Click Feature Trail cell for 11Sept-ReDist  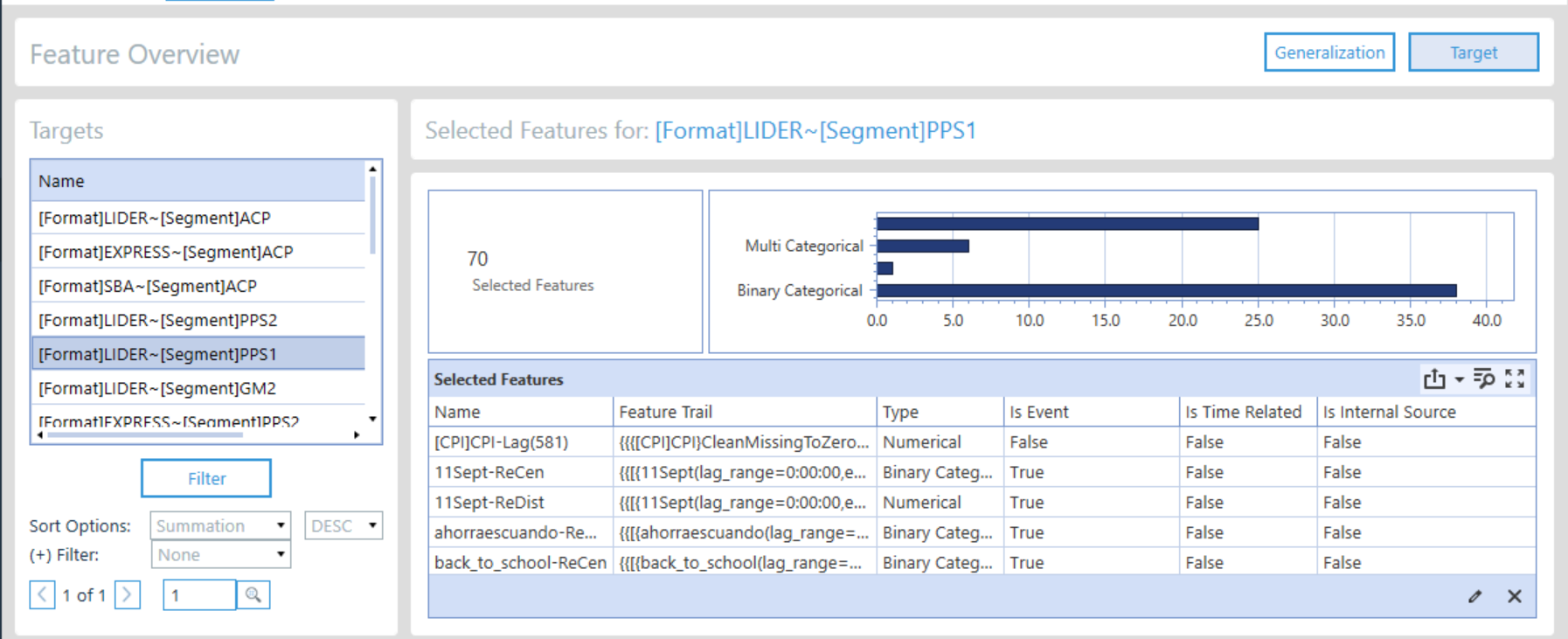point(745,503)
